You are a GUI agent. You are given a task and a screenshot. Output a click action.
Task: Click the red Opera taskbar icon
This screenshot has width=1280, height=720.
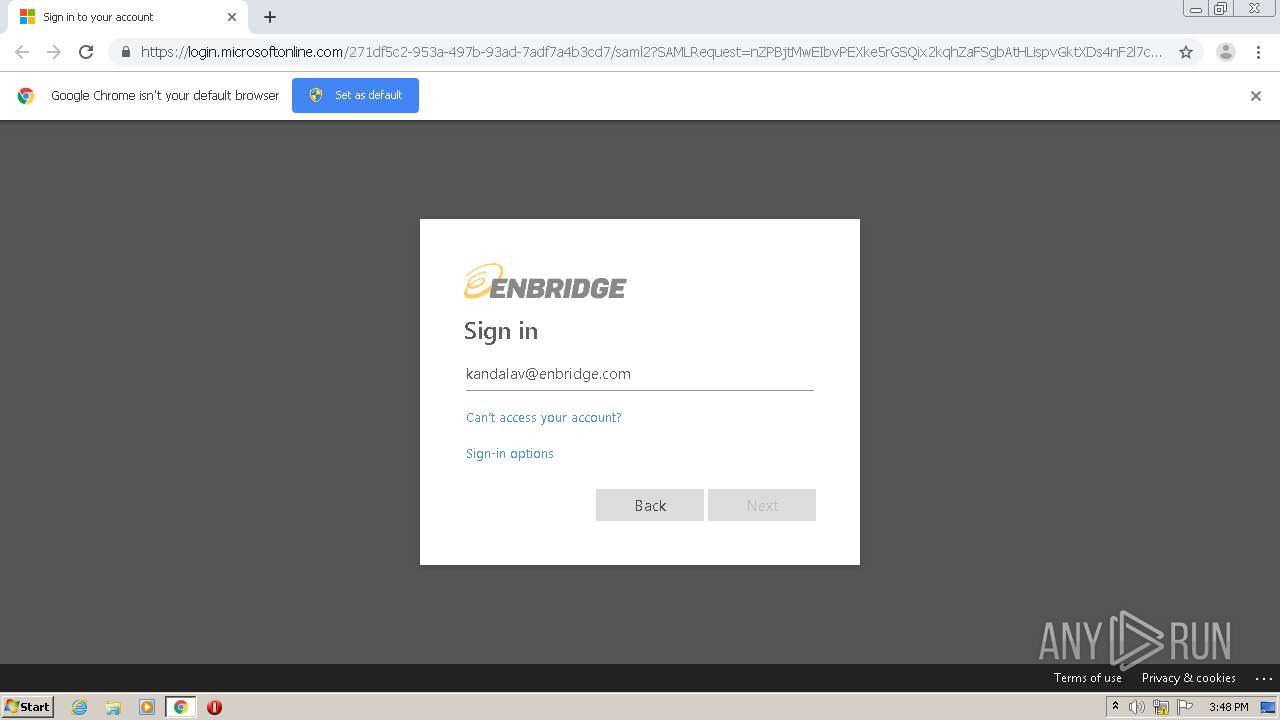pyautogui.click(x=214, y=707)
